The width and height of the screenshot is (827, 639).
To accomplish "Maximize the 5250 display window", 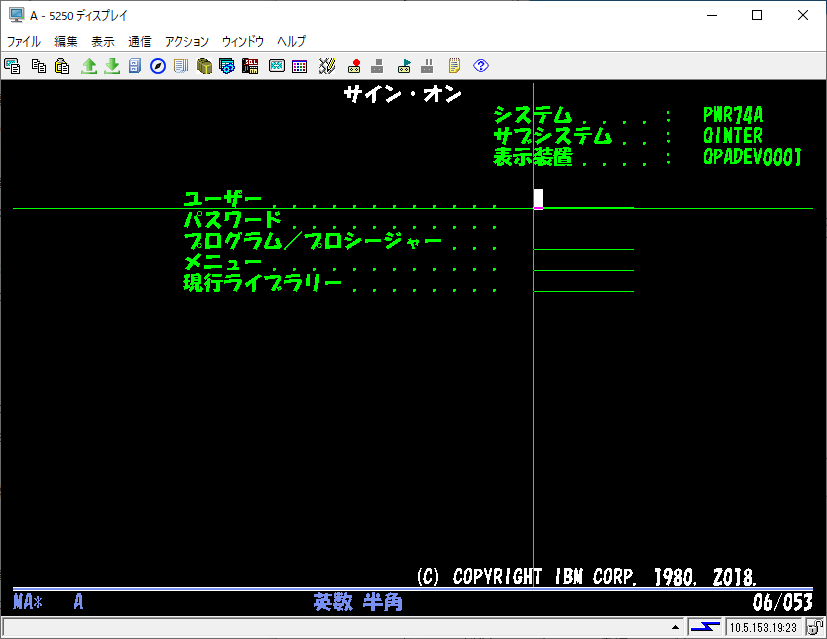I will tap(757, 15).
